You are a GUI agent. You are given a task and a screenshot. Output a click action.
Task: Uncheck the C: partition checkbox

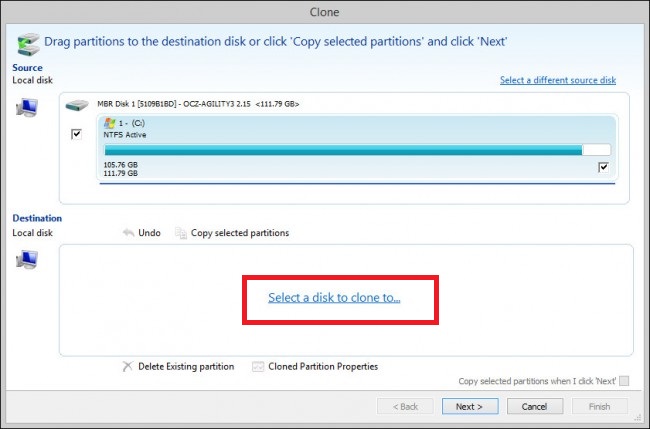(602, 167)
